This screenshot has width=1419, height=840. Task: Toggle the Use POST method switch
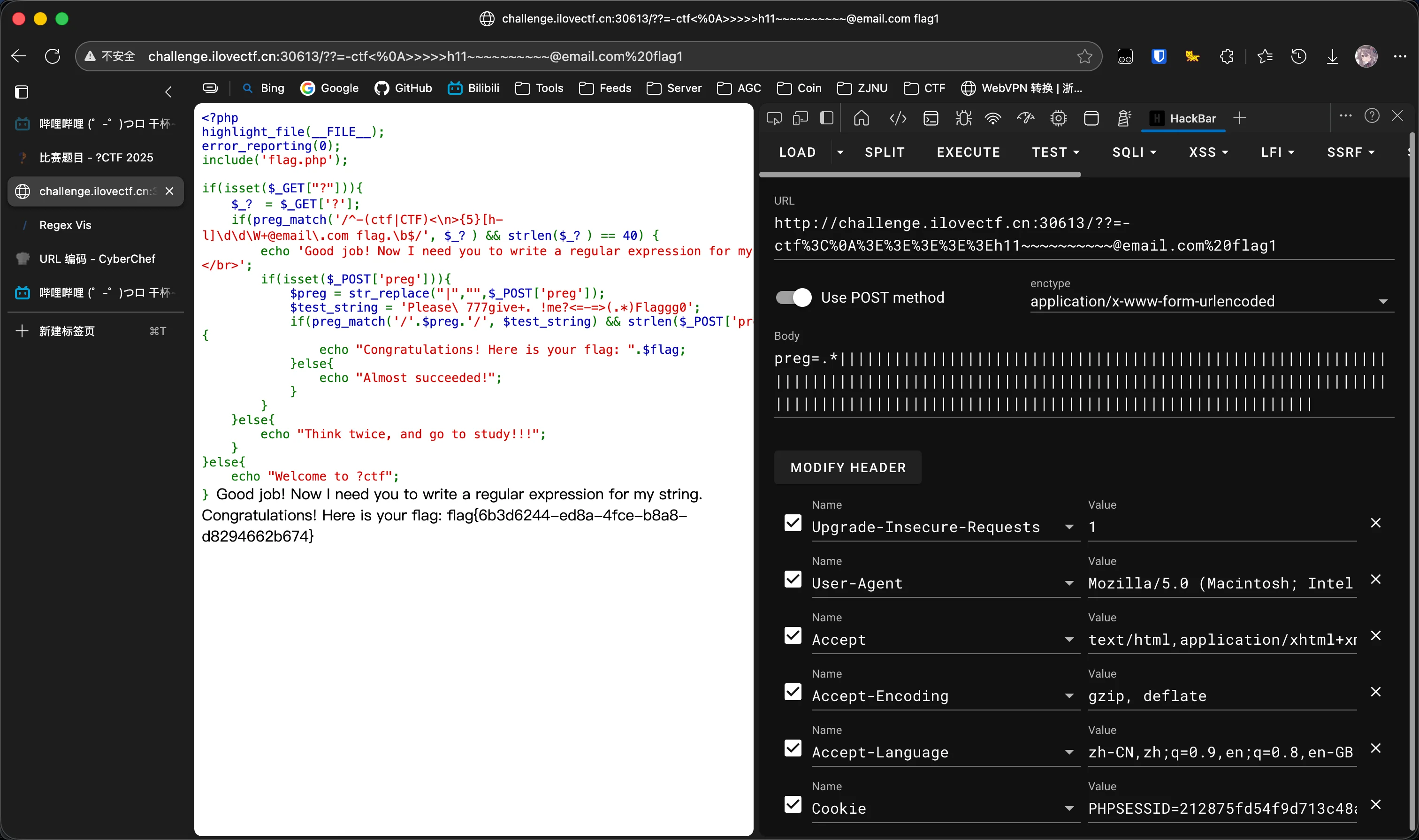793,297
